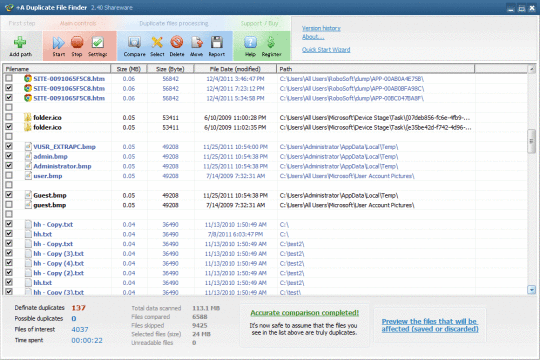Uncheck the second folder.ico checkbox
Image resolution: width=540 pixels, height=360 pixels.
point(9,126)
